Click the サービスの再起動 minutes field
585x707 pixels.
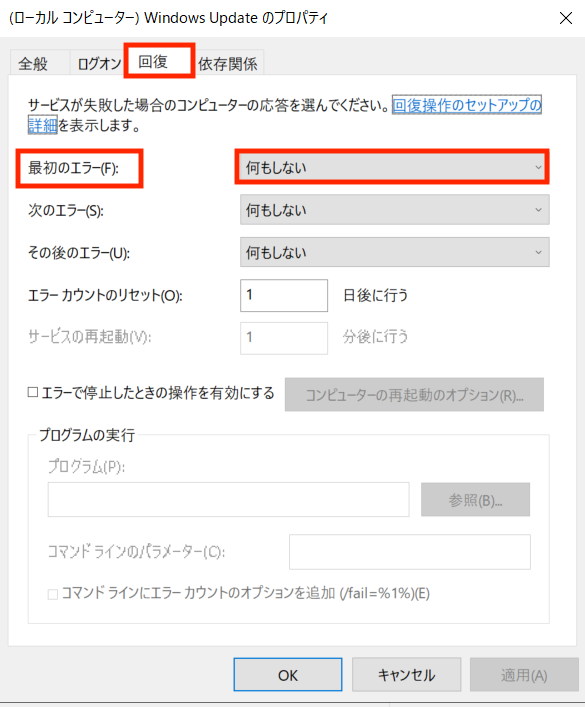click(284, 338)
